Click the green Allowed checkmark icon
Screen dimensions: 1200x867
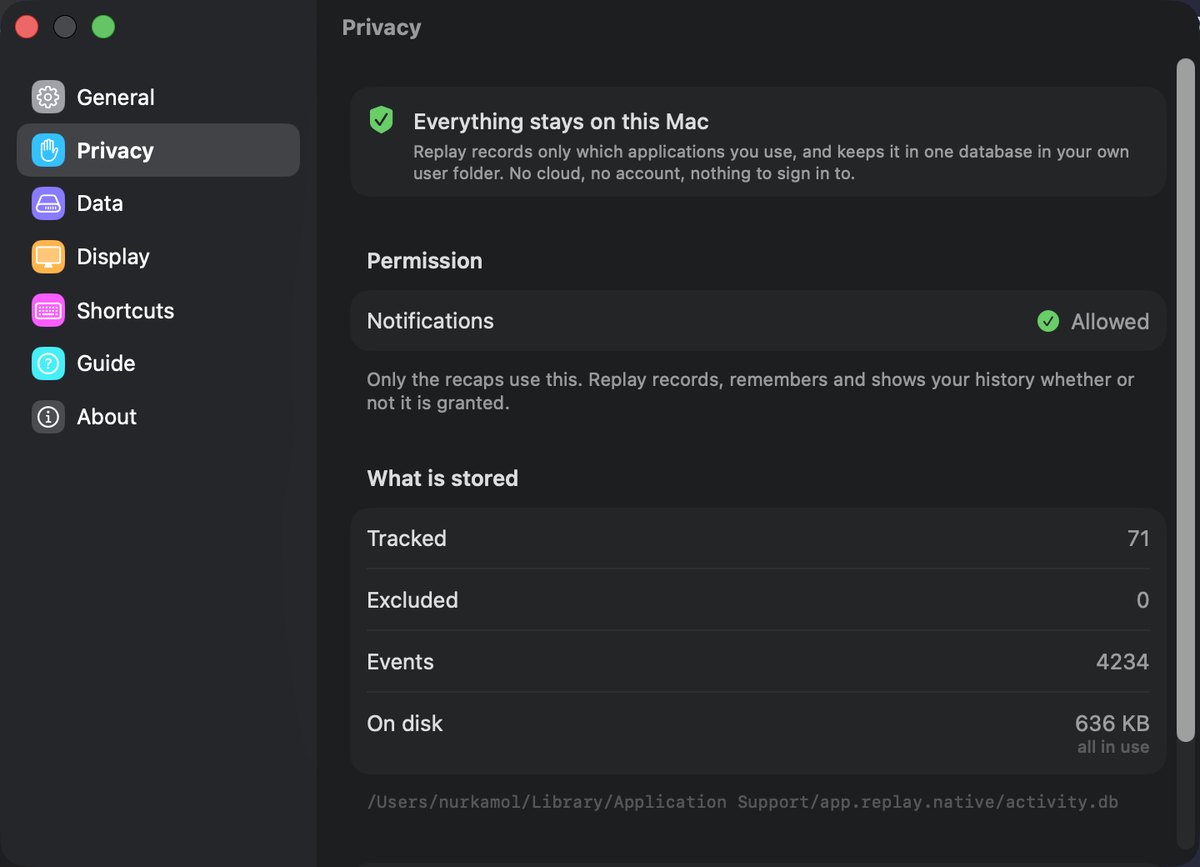pos(1048,321)
